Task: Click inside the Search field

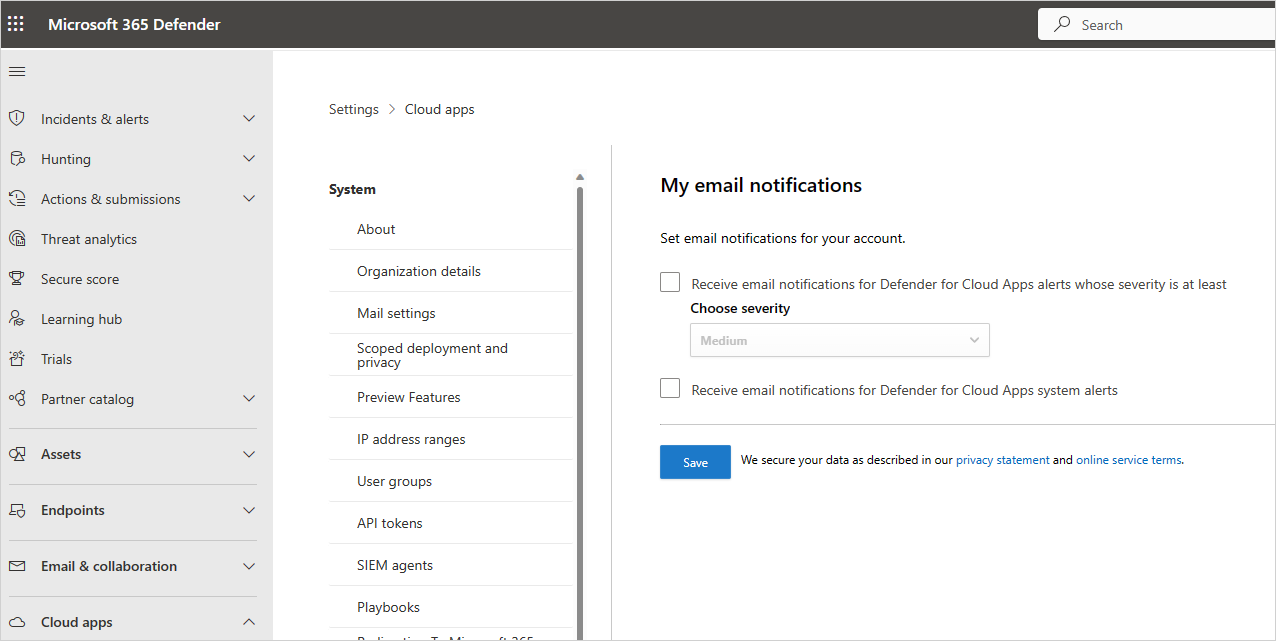Action: [x=1150, y=23]
